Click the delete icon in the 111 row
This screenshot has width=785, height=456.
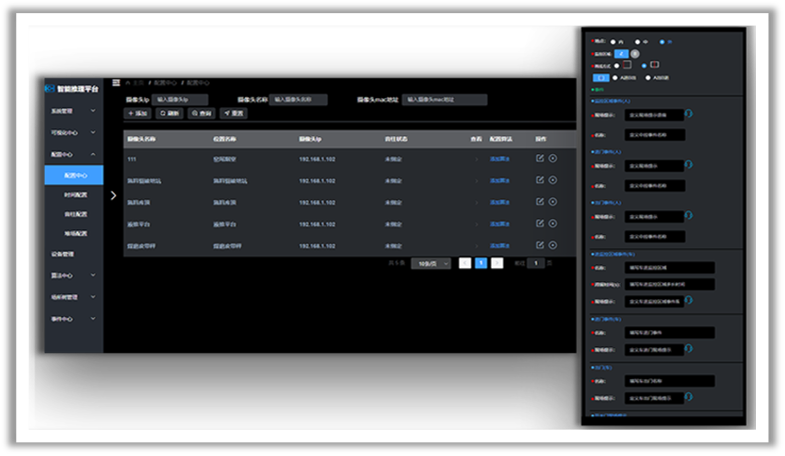coord(553,158)
